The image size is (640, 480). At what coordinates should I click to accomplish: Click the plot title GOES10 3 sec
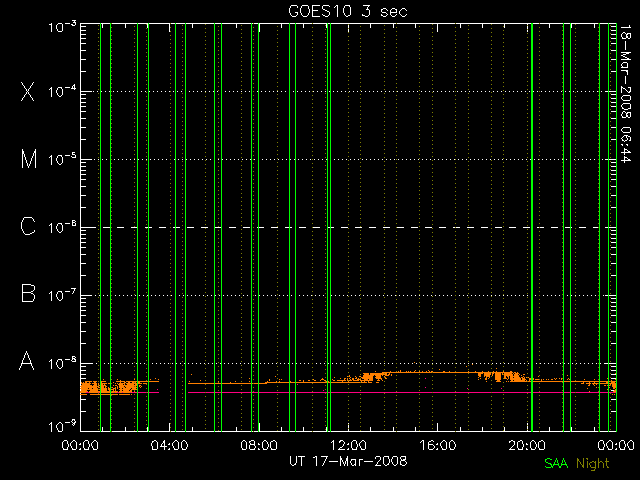(x=348, y=11)
